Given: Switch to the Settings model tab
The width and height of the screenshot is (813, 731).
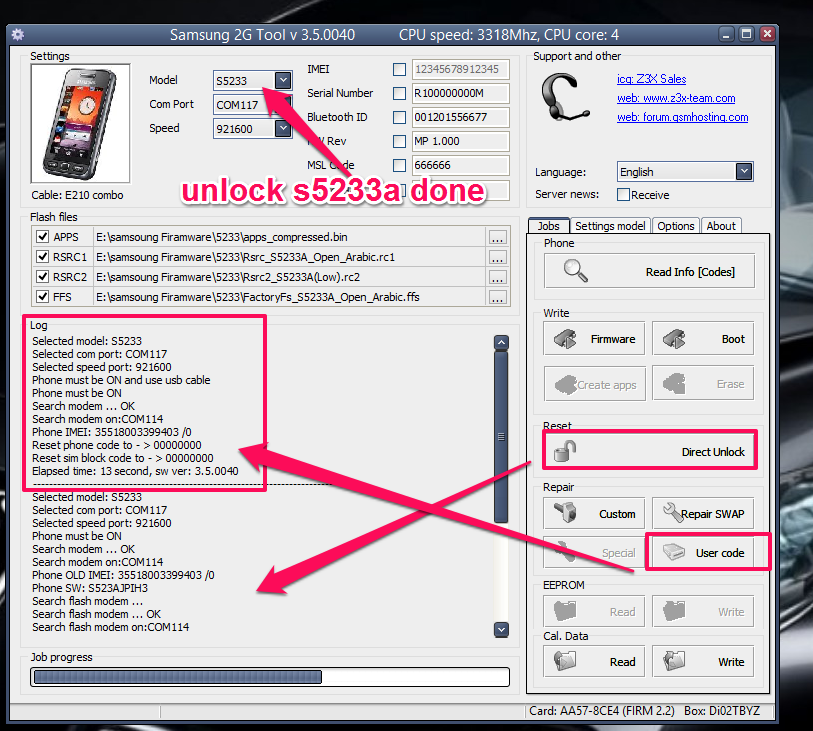Looking at the screenshot, I should pos(610,226).
